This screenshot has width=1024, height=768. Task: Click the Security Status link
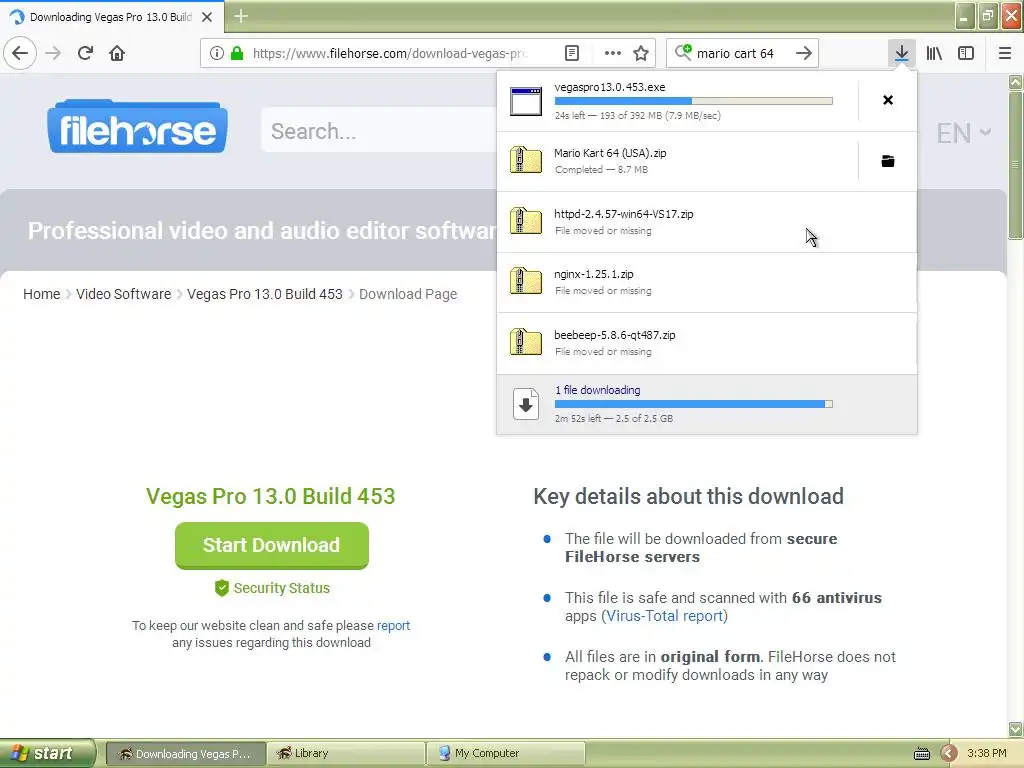coord(272,588)
